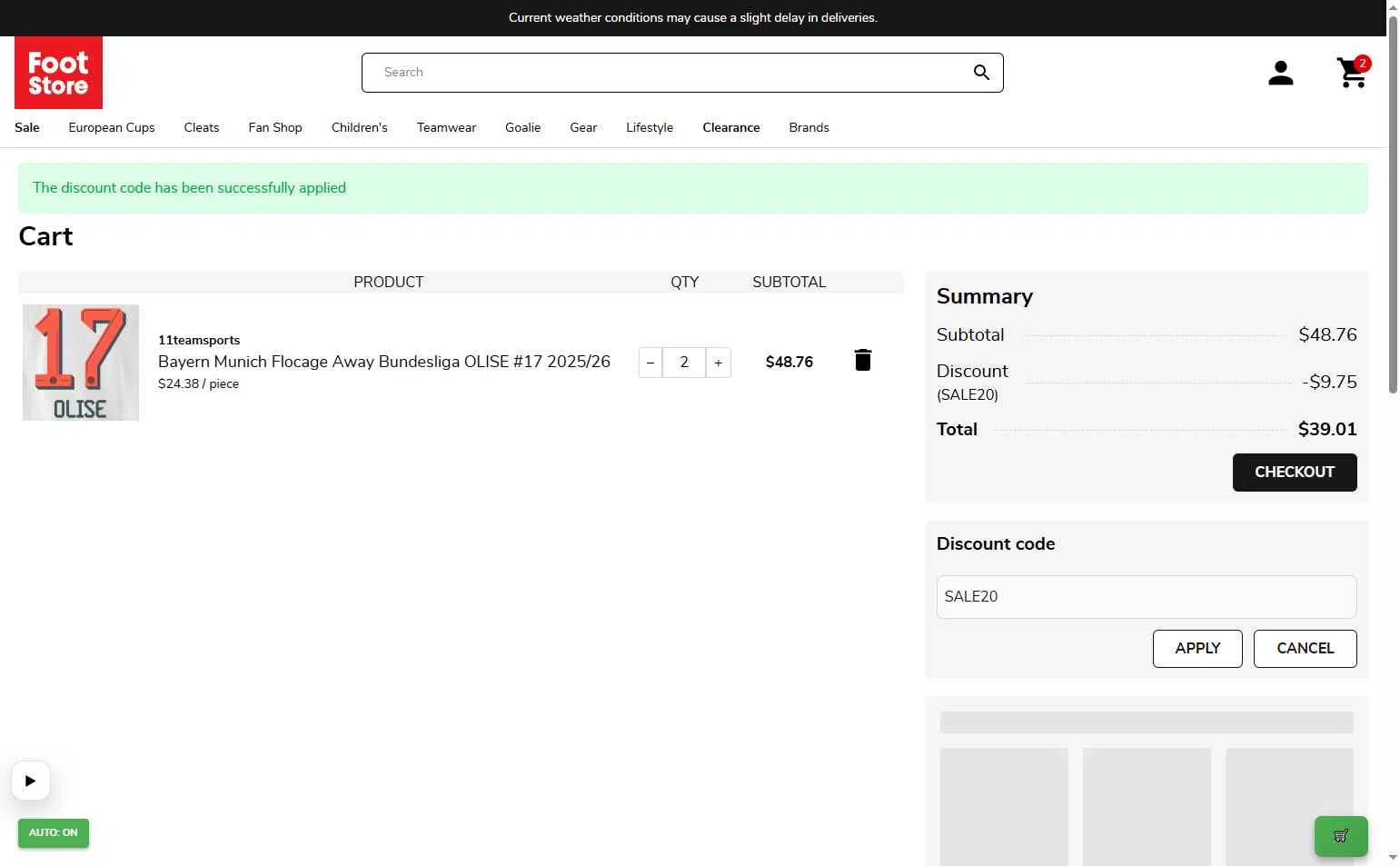Click the CHECKOUT button
This screenshot has height=866, width=1400.
(1295, 473)
